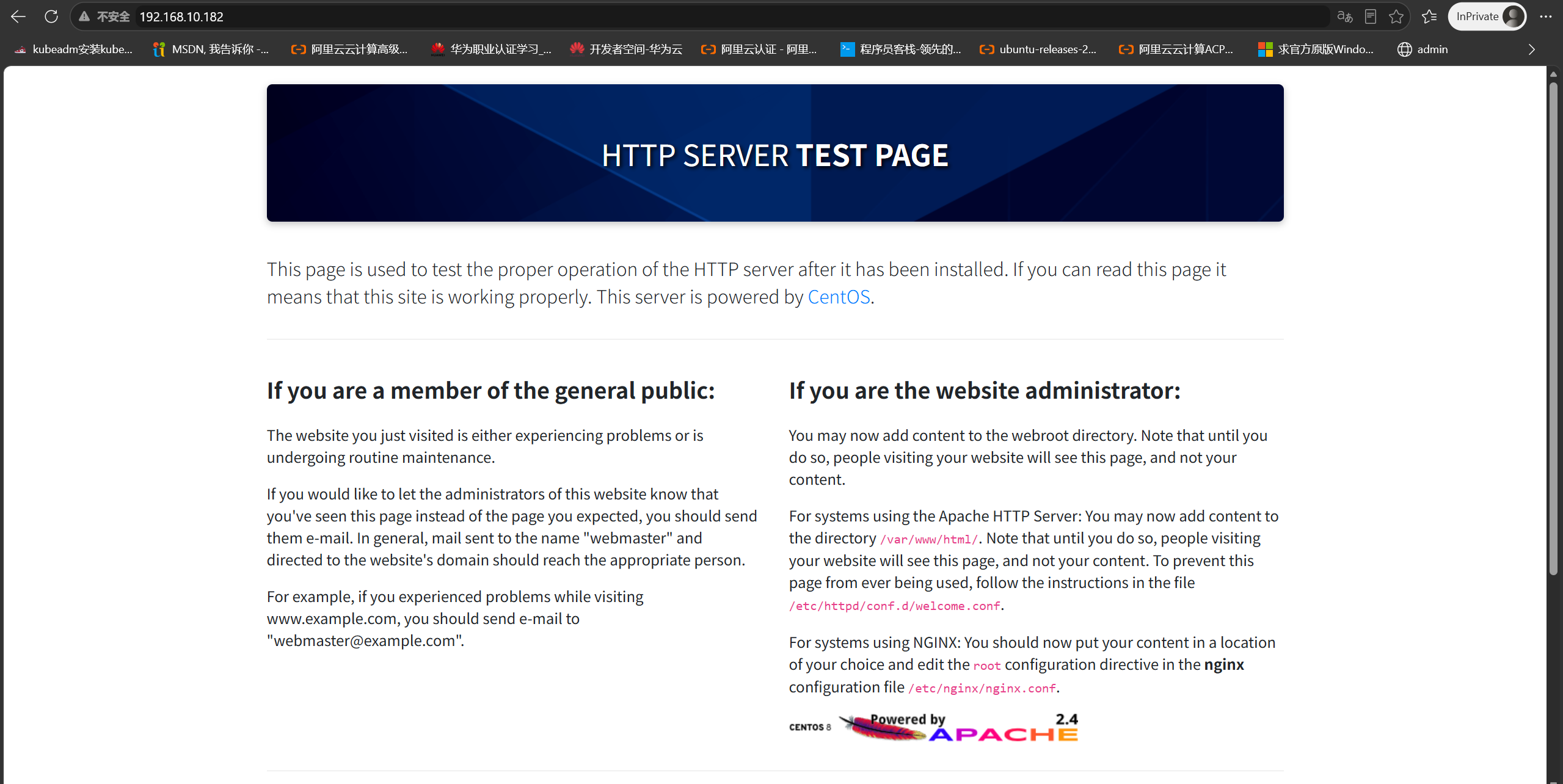This screenshot has height=784, width=1563.
Task: Open MSDN, 我告诉你 bookmark
Action: point(211,49)
